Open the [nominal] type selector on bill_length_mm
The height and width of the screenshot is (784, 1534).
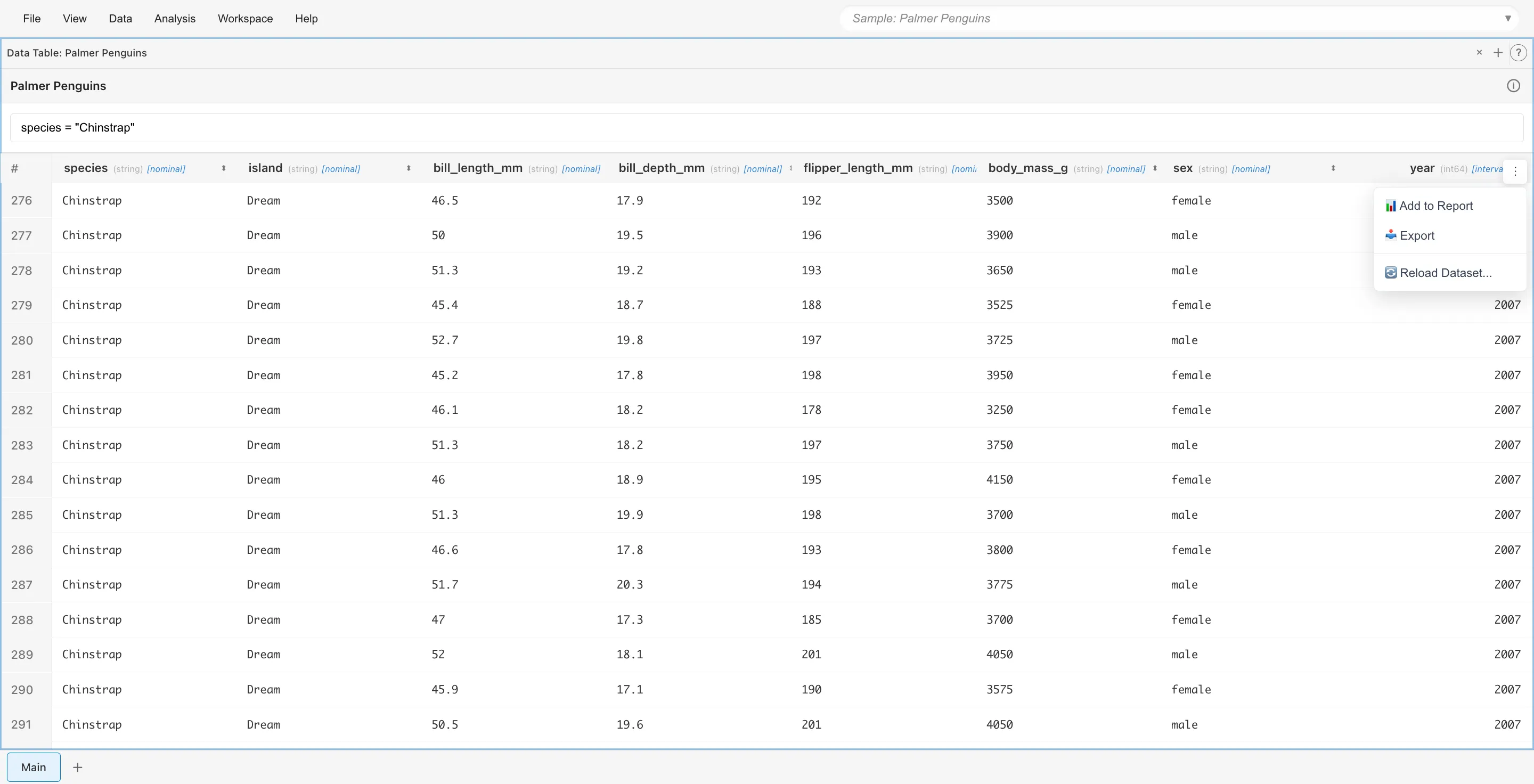pos(581,169)
